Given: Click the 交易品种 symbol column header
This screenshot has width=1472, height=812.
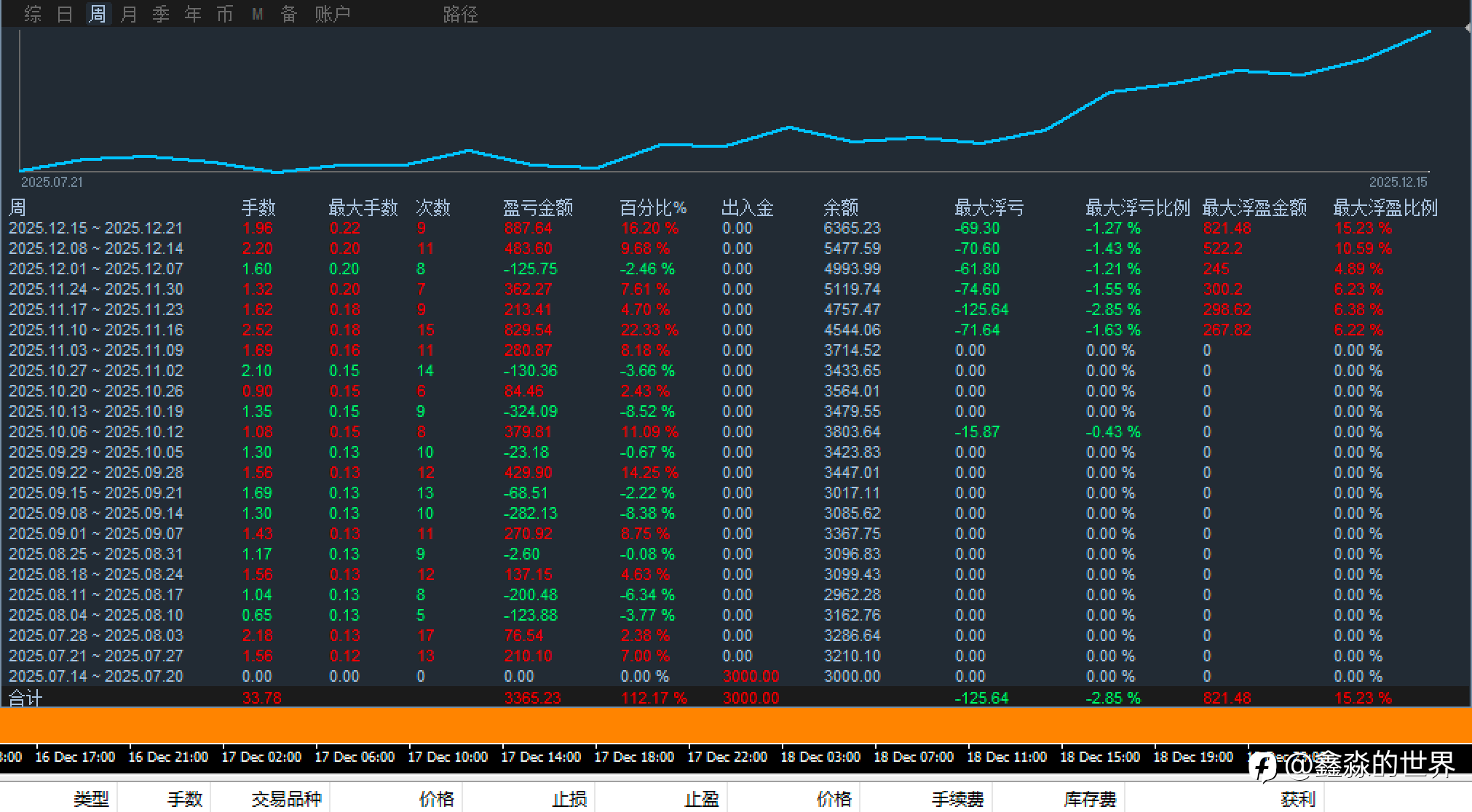Looking at the screenshot, I should 286,799.
